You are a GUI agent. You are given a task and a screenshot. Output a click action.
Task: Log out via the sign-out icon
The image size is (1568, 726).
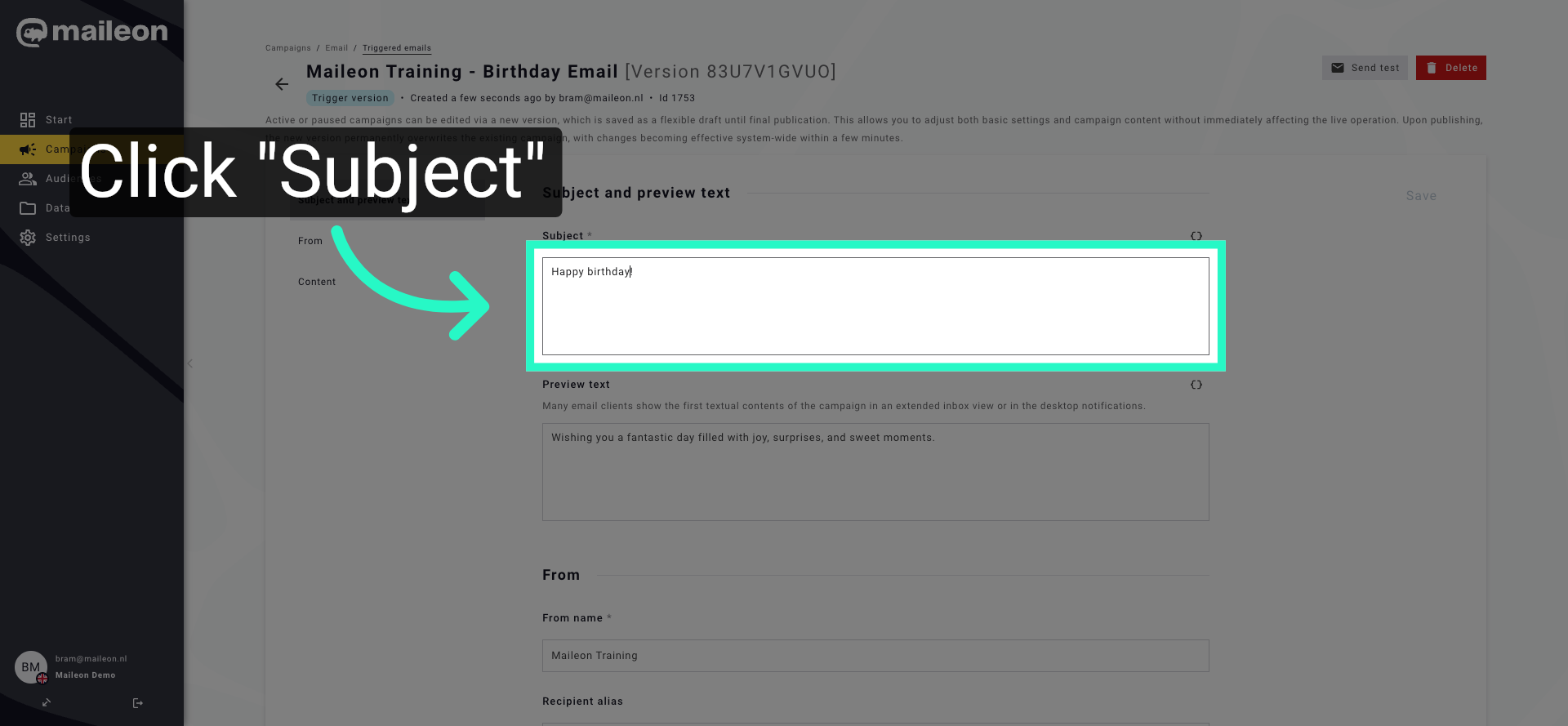coord(137,703)
